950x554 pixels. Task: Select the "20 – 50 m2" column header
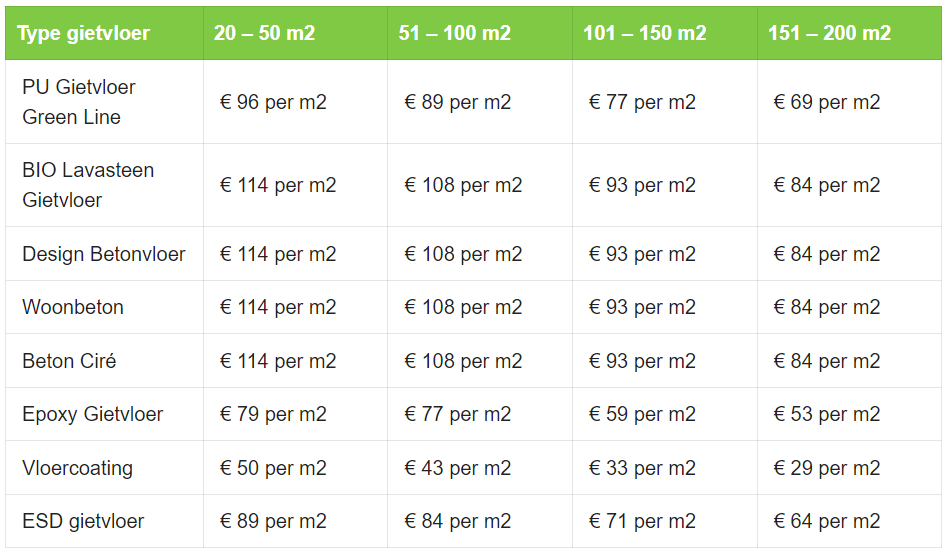click(264, 33)
